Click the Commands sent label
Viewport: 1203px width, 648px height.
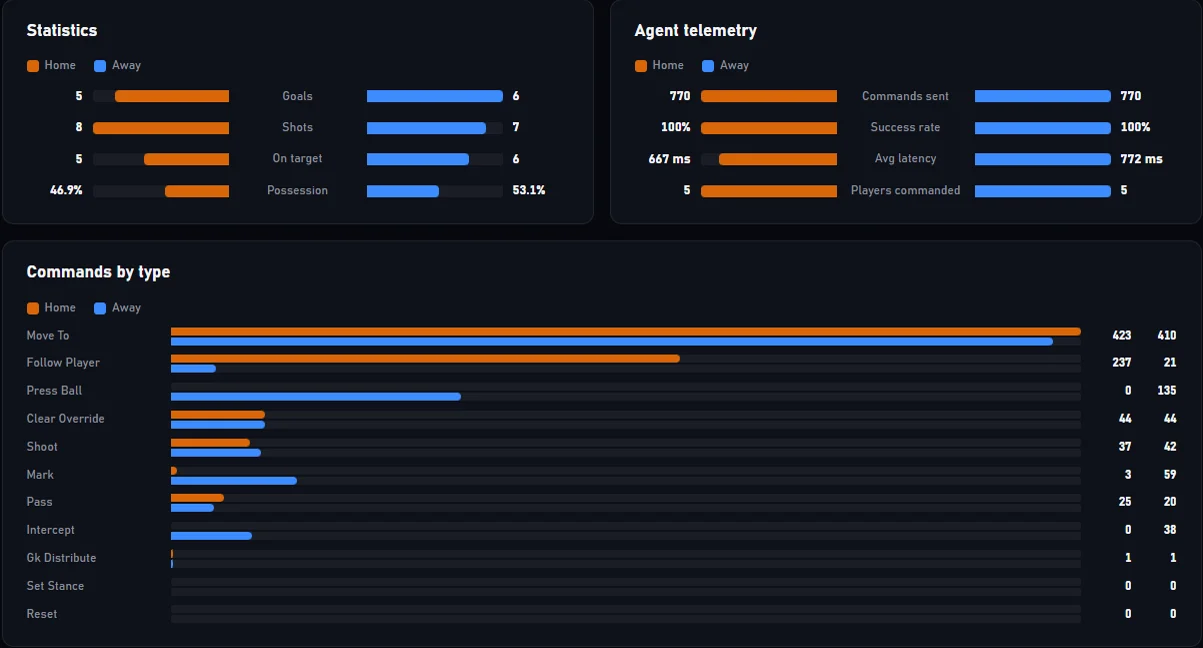(x=906, y=96)
